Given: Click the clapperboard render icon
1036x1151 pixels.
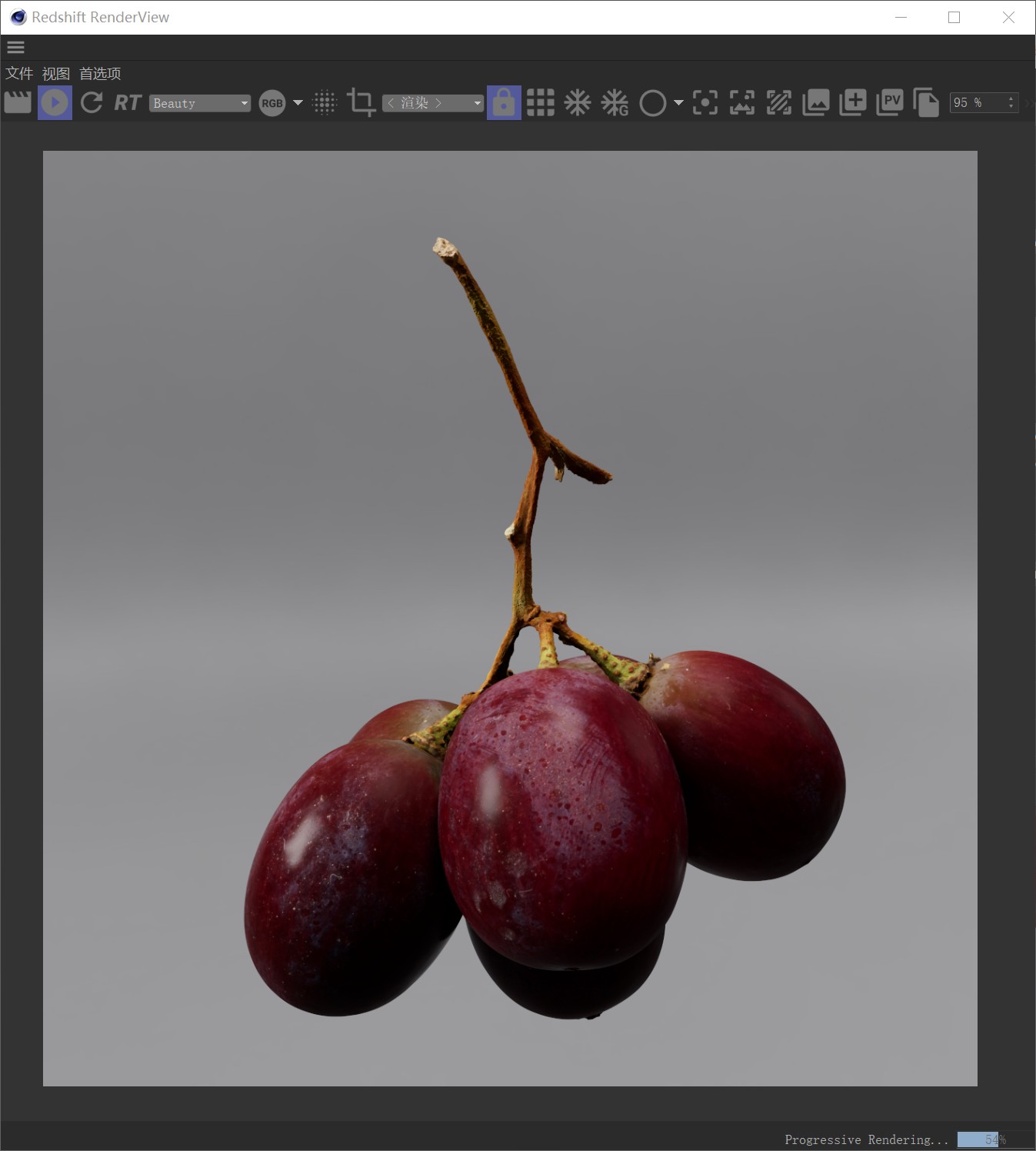Looking at the screenshot, I should (18, 102).
